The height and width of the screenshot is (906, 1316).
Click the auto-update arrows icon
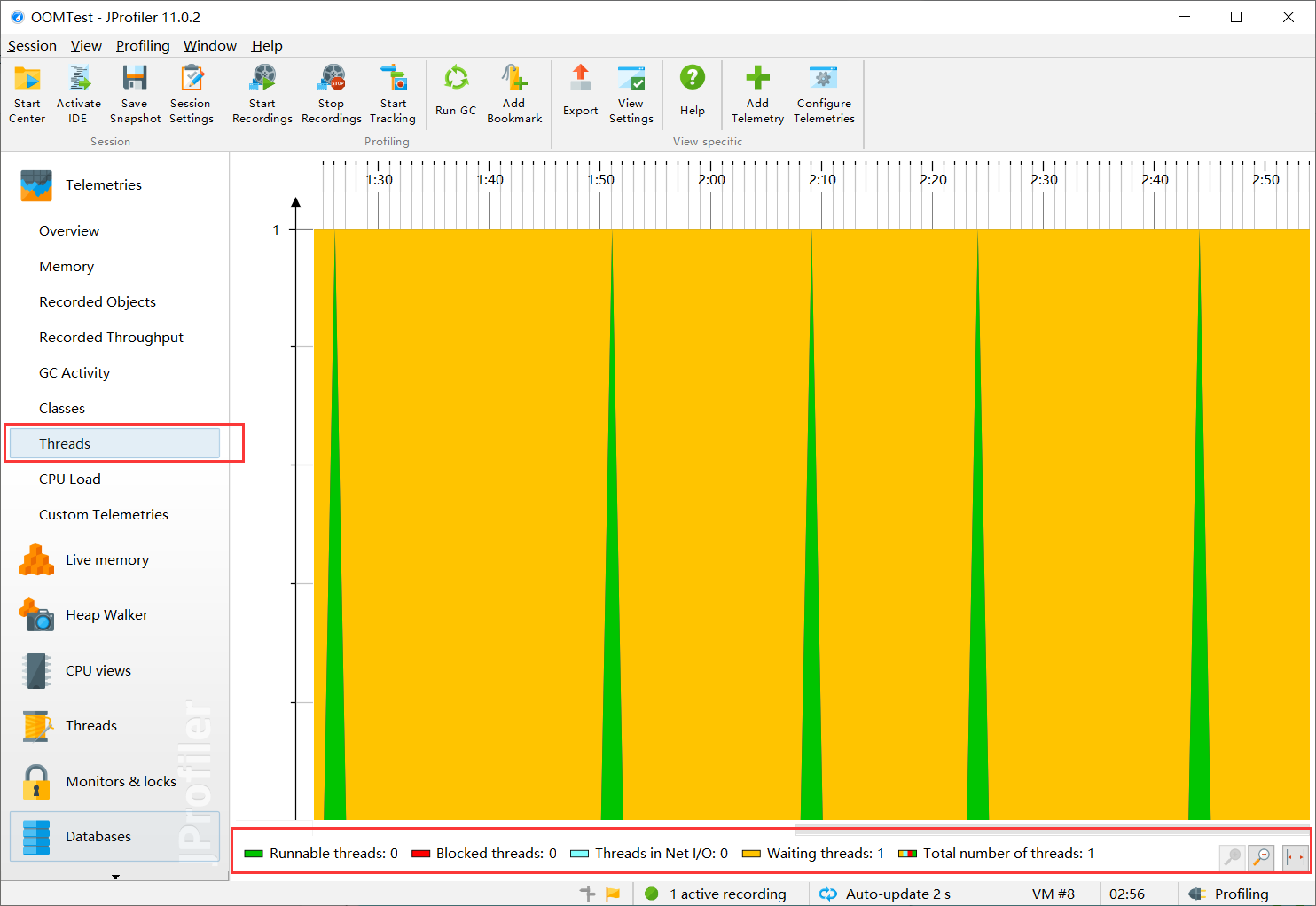point(827,894)
